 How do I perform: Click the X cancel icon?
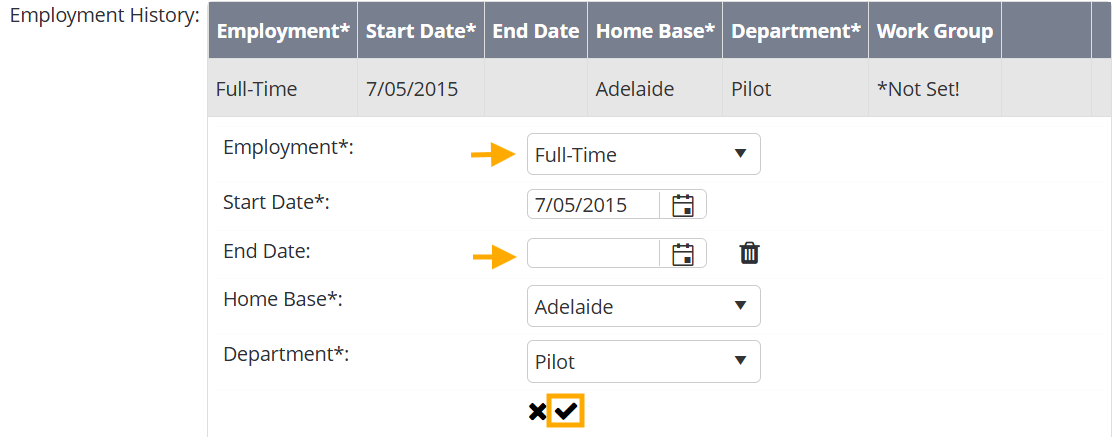coord(537,411)
